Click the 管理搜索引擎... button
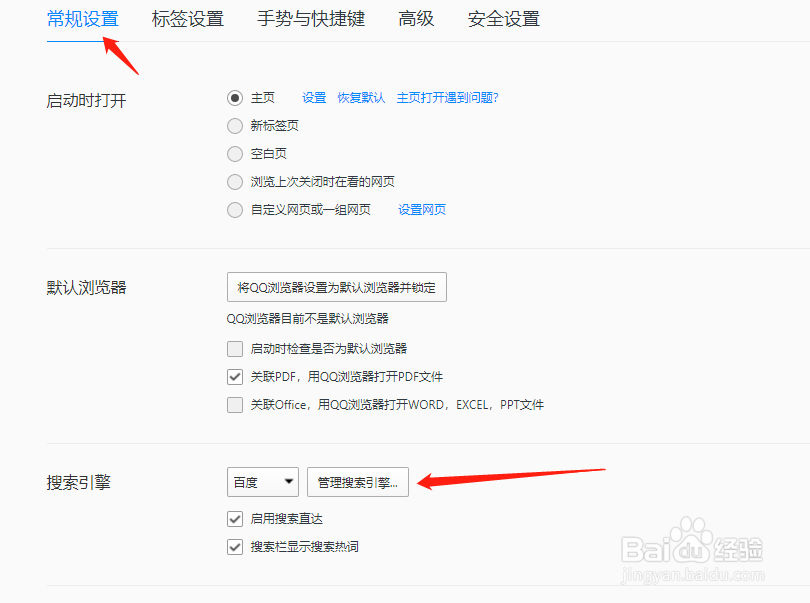This screenshot has width=810, height=603. click(358, 482)
